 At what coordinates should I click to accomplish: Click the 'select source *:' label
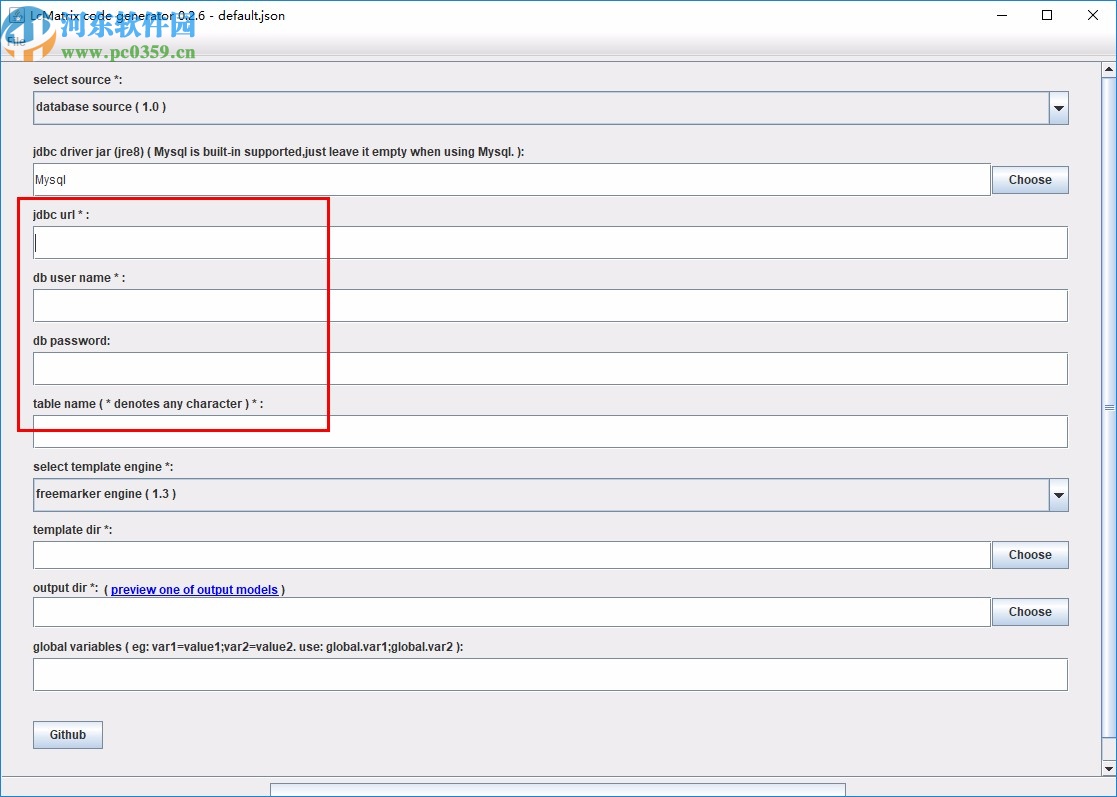tap(78, 80)
